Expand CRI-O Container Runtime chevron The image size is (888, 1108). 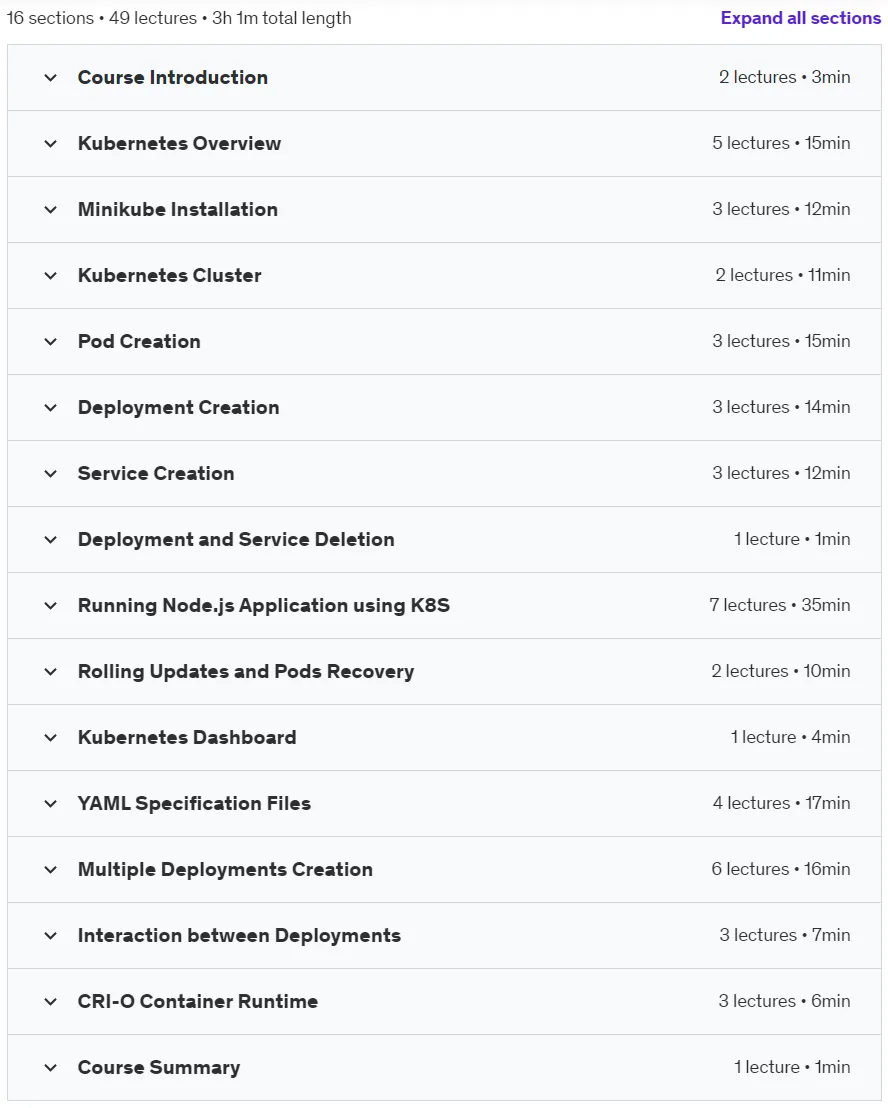[50, 1002]
